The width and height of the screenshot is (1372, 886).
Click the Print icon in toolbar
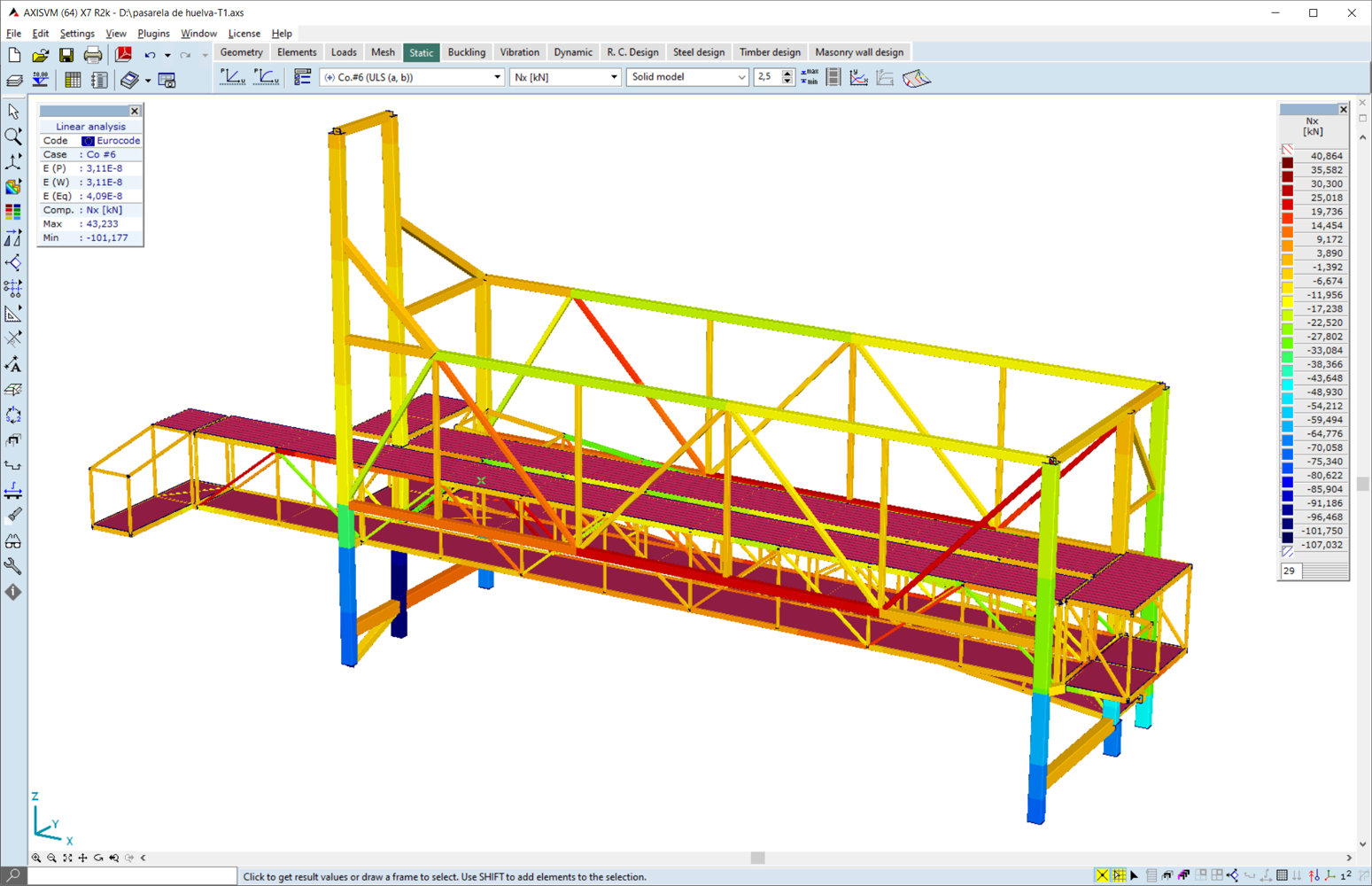93,55
